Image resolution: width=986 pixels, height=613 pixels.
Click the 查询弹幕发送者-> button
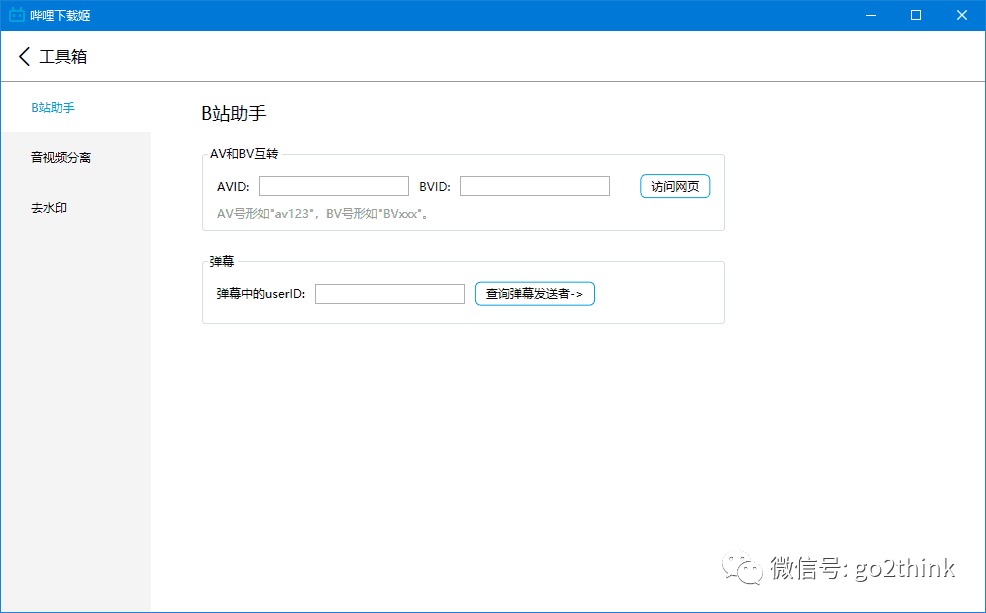(535, 294)
